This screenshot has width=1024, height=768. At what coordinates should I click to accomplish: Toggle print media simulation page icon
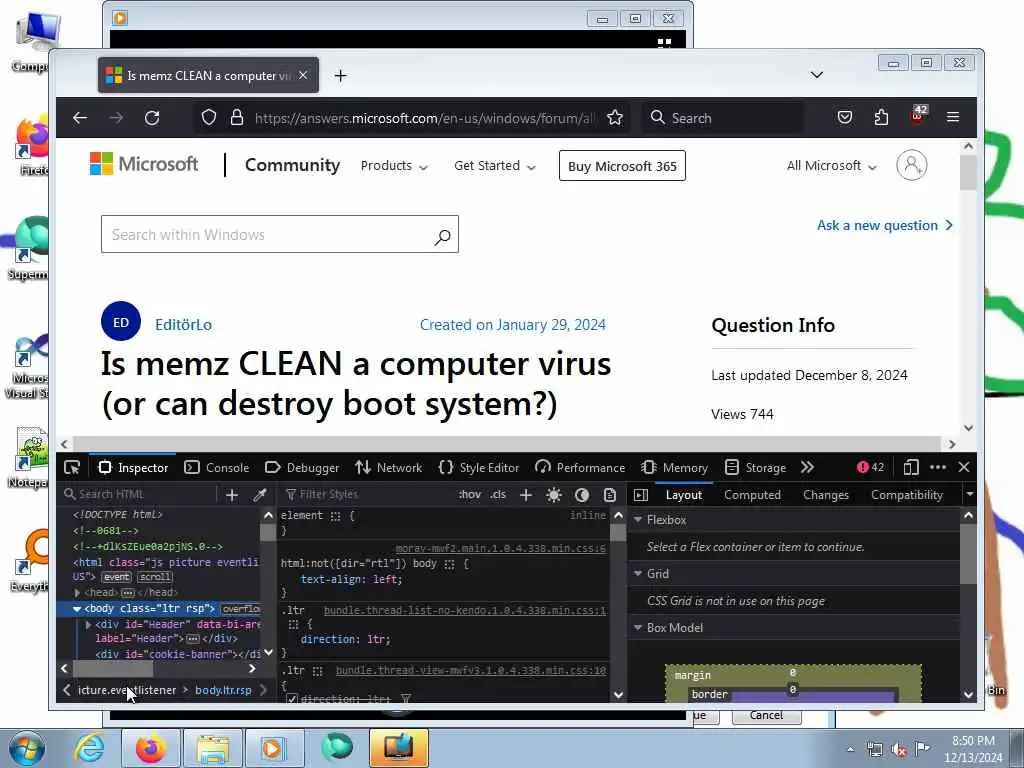[610, 495]
